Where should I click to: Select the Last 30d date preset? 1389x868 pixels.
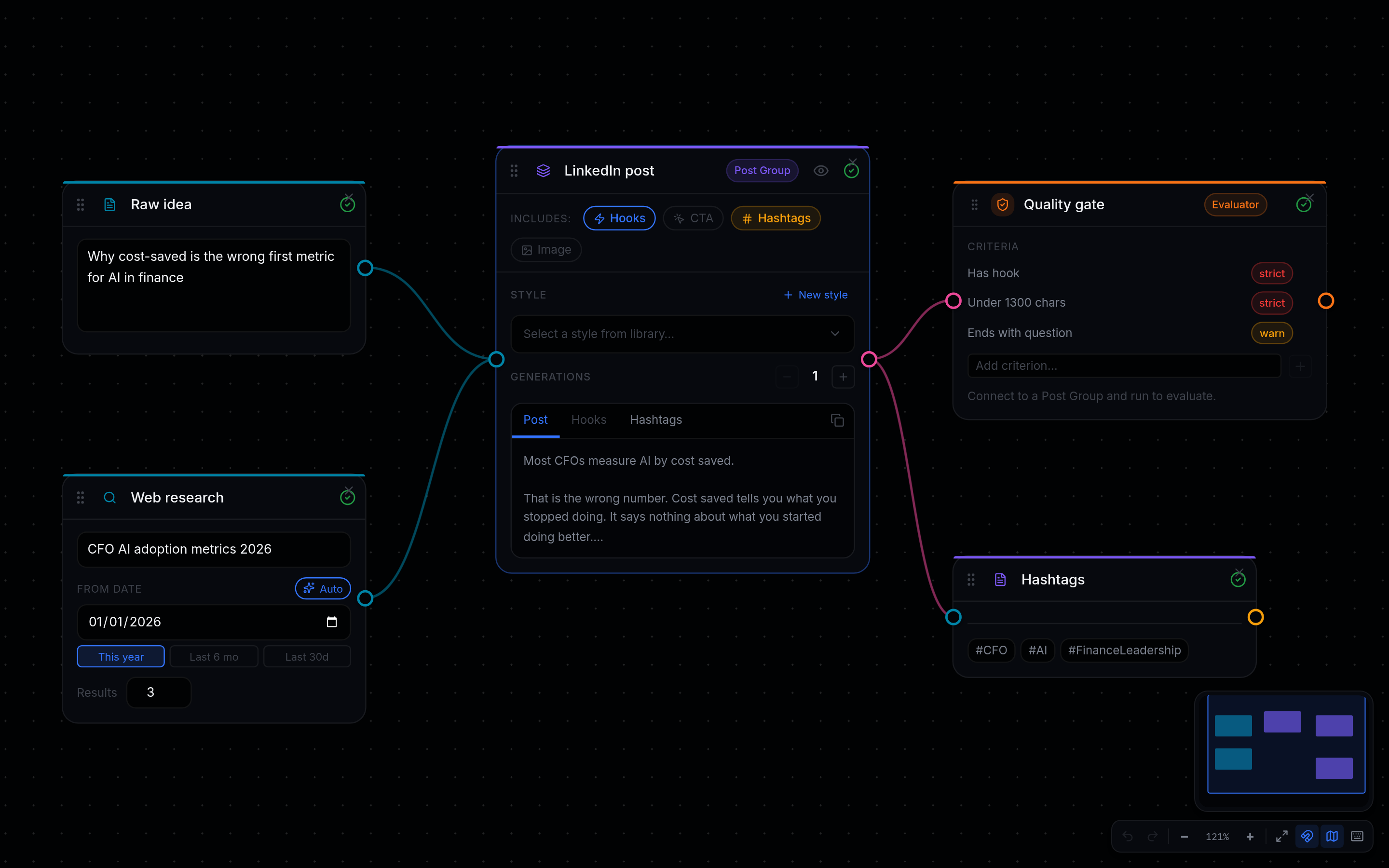tap(307, 656)
